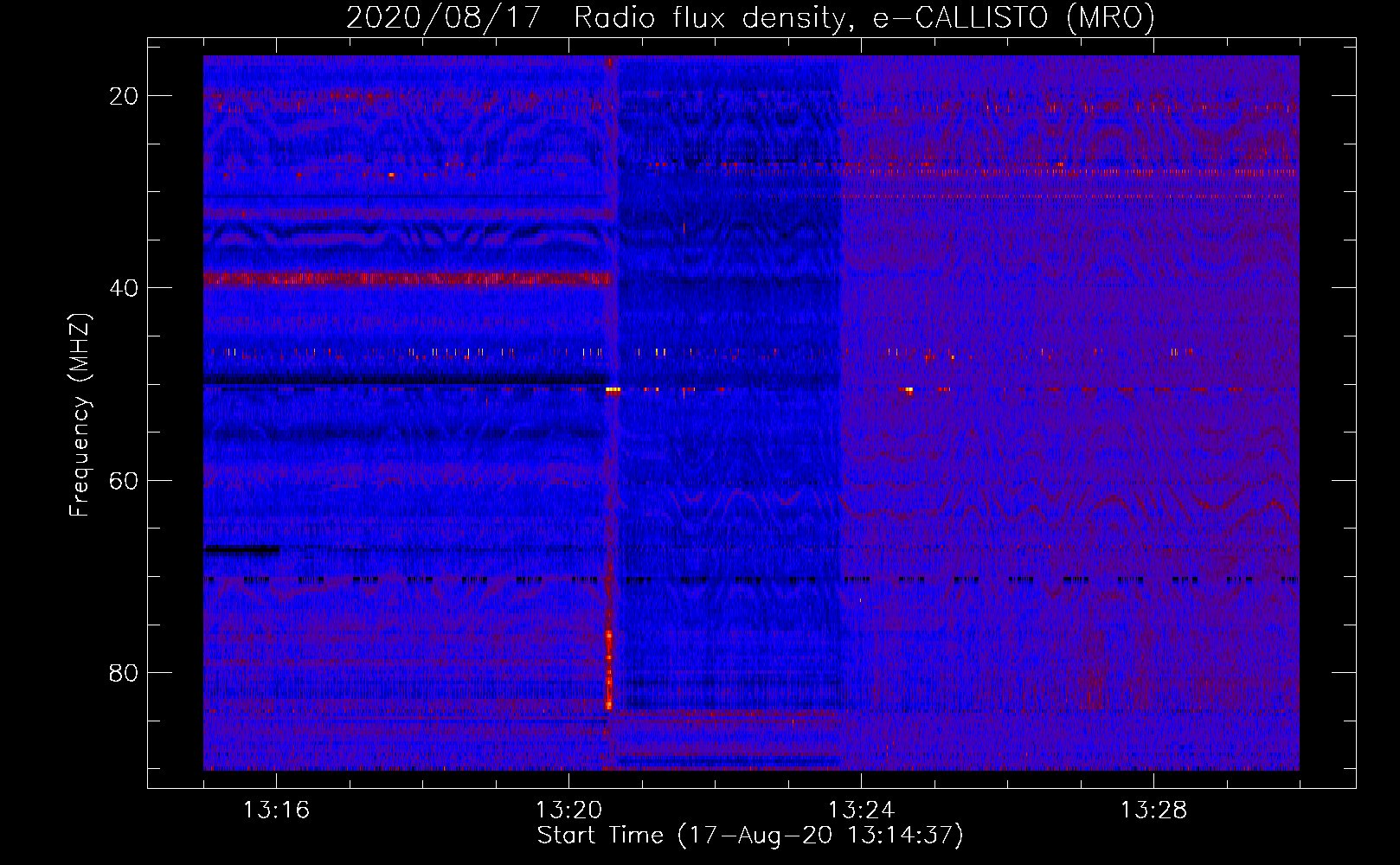Click the 13:16 time tick label

pyautogui.click(x=276, y=811)
